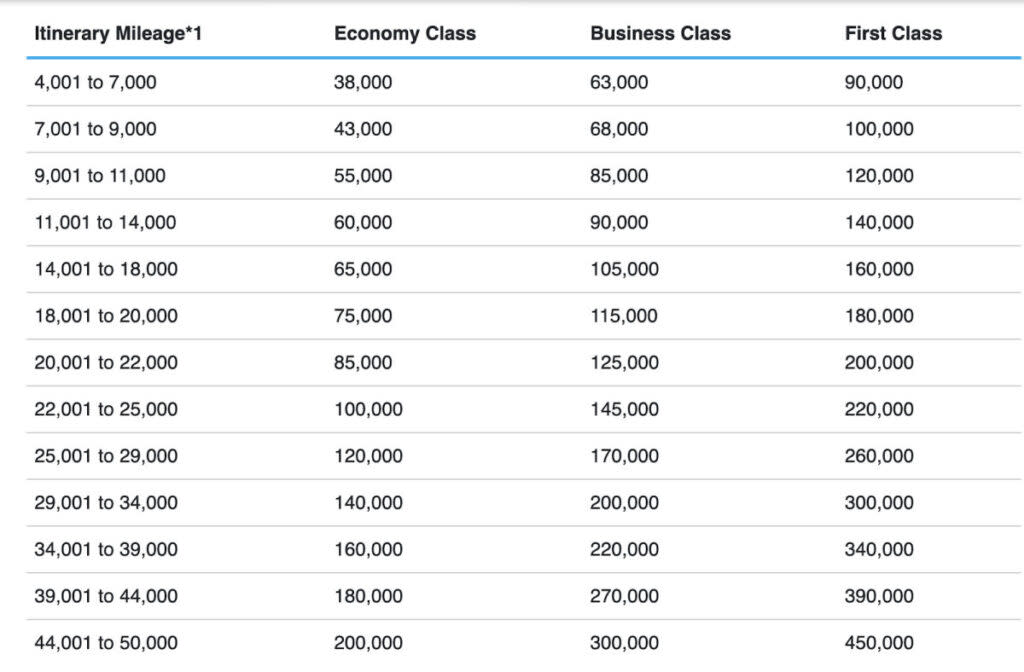
Task: Click Economy value 160,000
Action: tap(368, 549)
